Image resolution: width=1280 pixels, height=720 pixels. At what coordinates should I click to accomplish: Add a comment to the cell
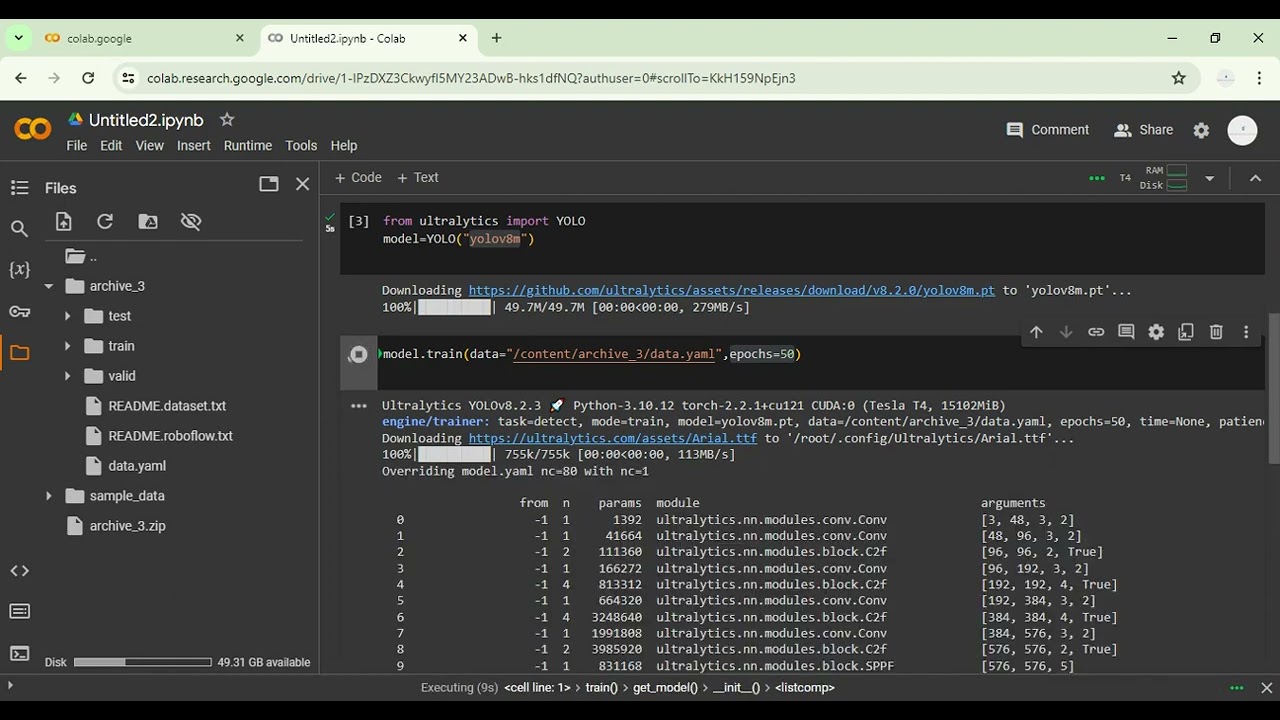click(1126, 332)
